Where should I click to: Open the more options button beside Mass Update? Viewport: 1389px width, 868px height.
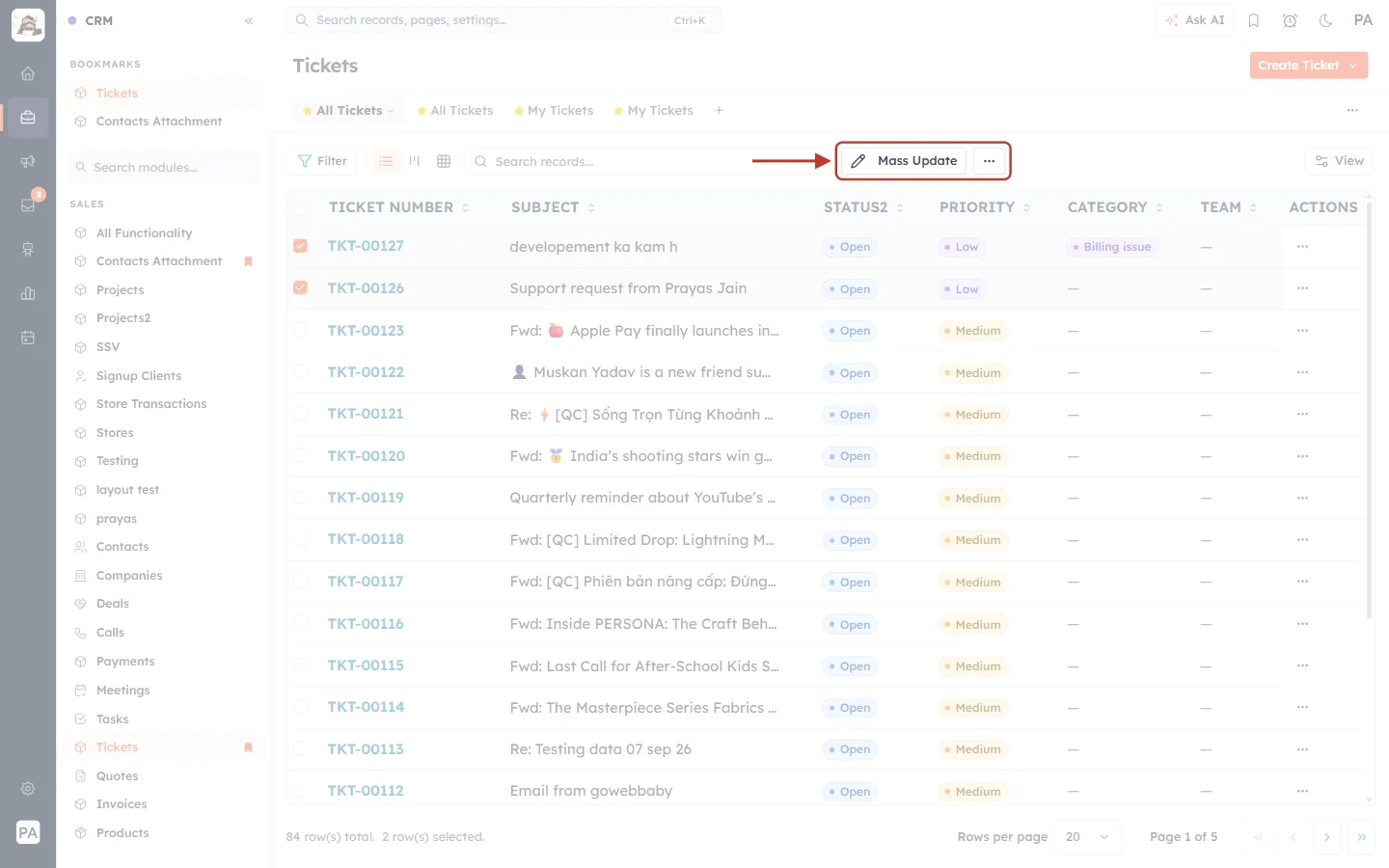click(x=989, y=161)
